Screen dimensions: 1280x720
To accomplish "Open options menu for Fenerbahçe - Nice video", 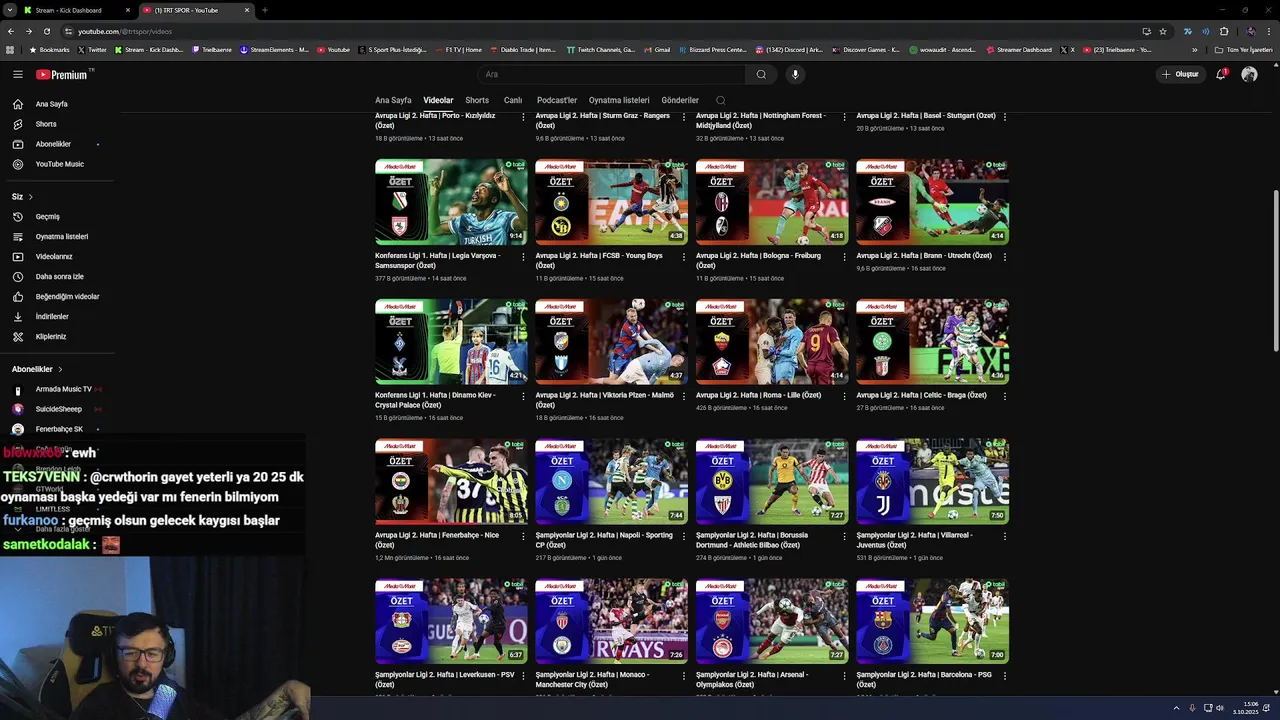I will tap(523, 536).
